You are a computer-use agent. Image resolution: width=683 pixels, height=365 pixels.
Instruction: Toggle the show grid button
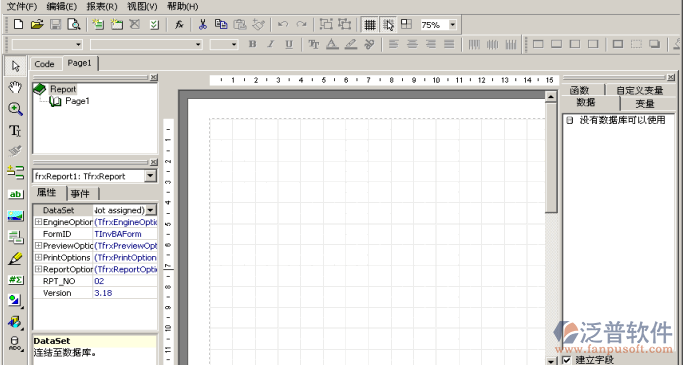(370, 24)
